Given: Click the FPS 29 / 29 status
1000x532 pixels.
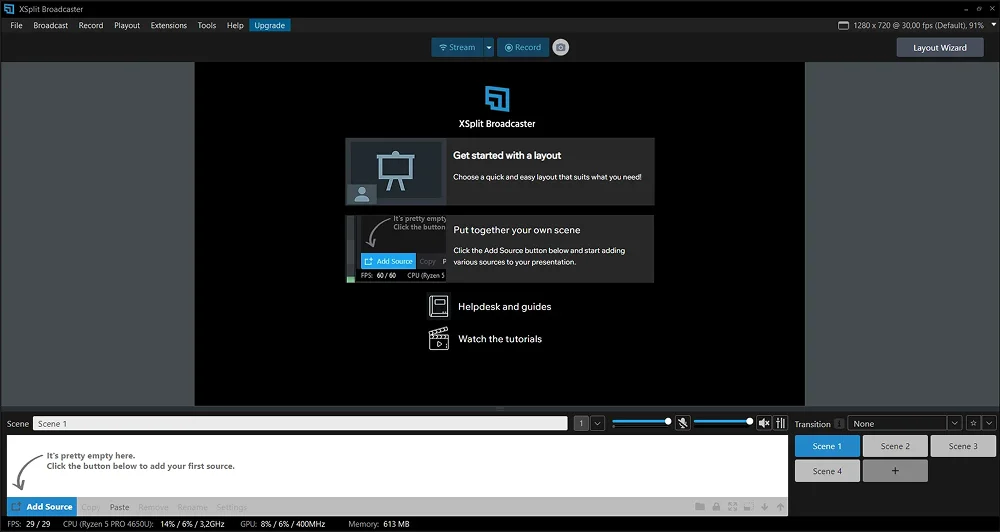Looking at the screenshot, I should (x=29, y=524).
